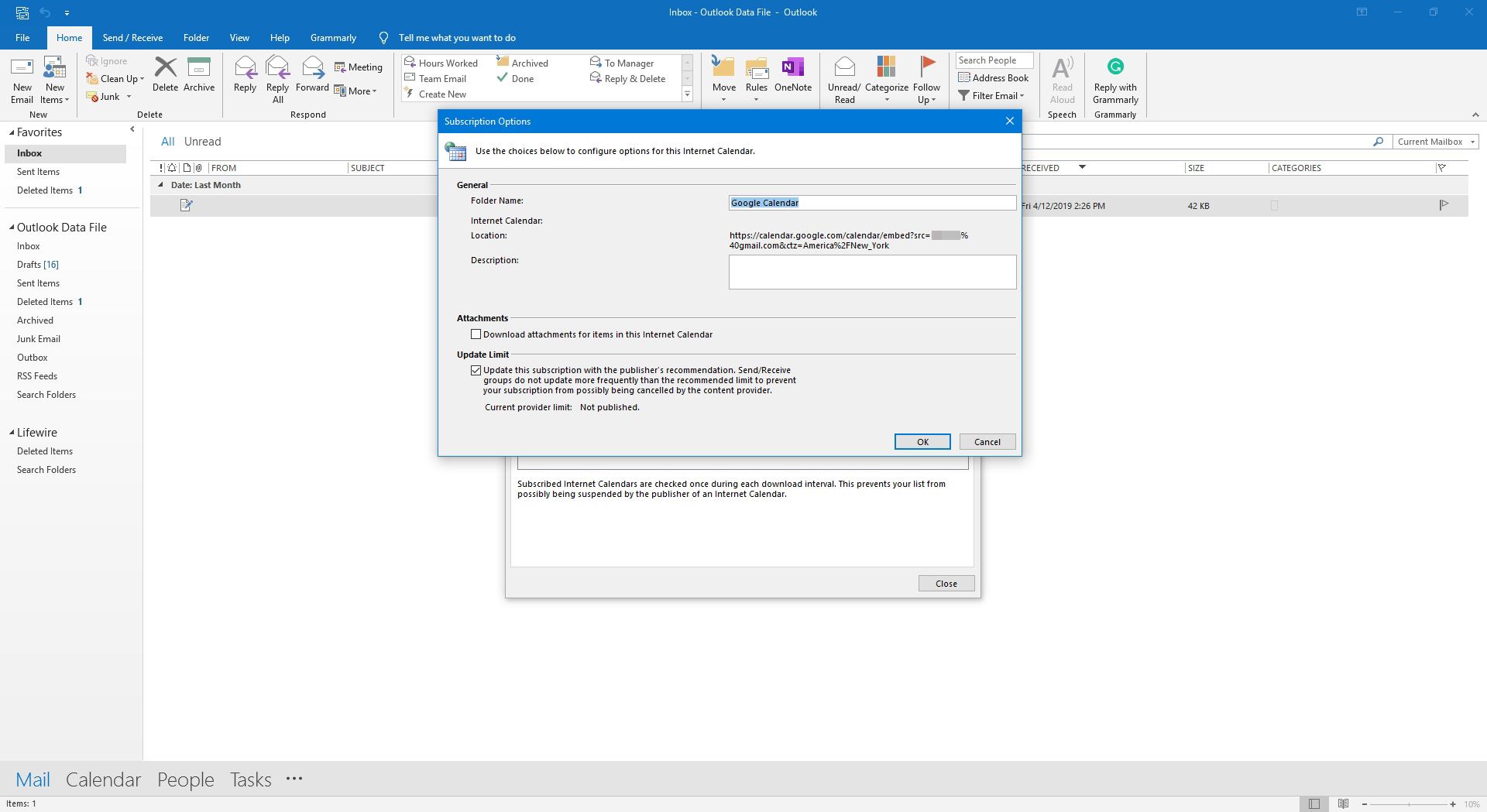This screenshot has height=812, width=1487.
Task: Click the Move folder icon
Action: [x=723, y=67]
